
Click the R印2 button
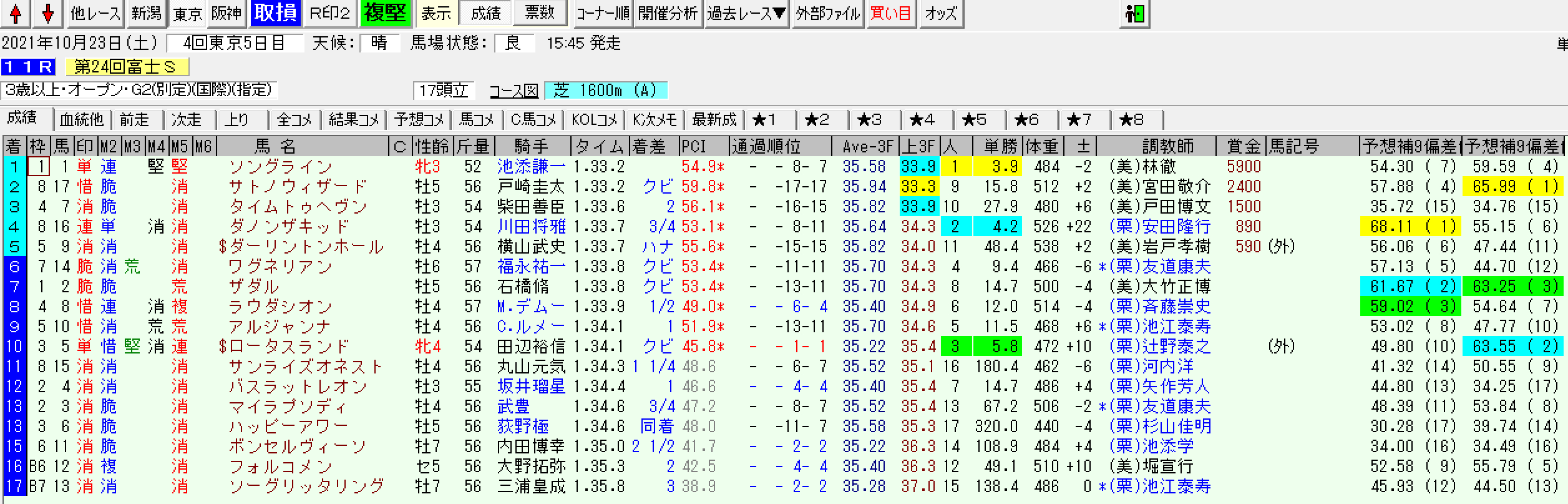pos(330,13)
